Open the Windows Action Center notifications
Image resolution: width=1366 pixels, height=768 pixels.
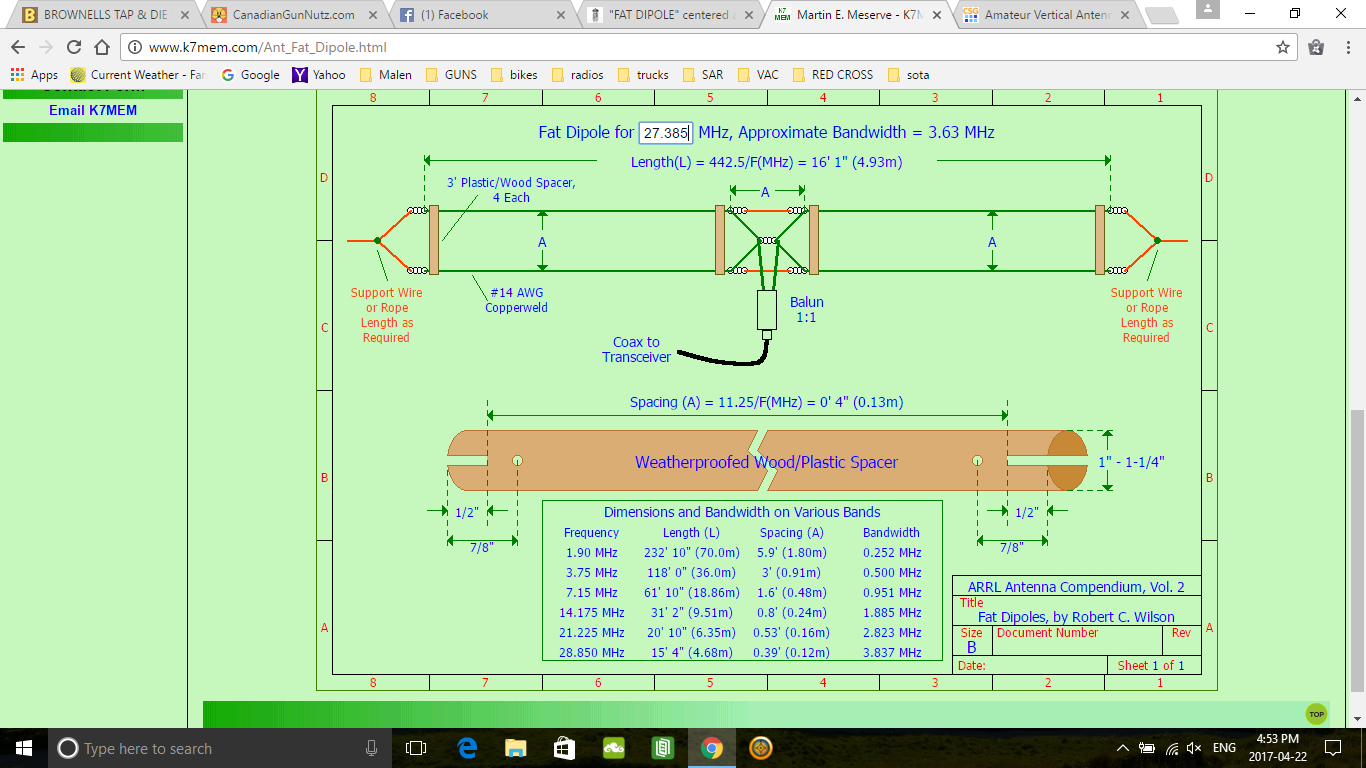[x=1332, y=748]
